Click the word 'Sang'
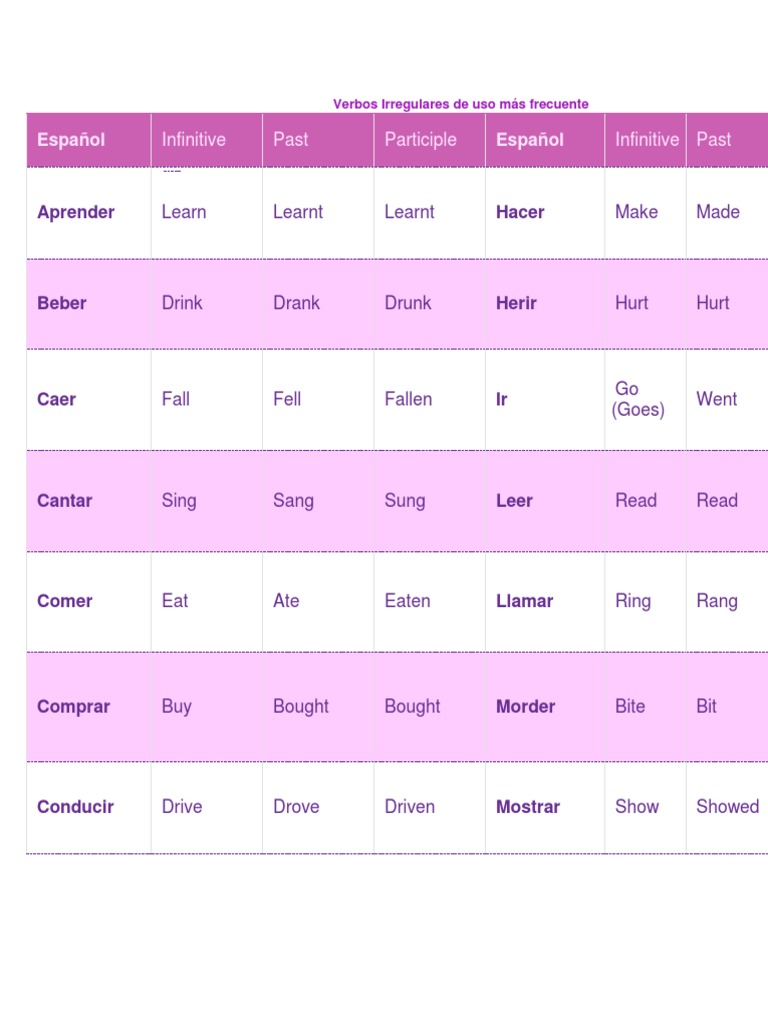This screenshot has height=1024, width=768. (x=293, y=501)
